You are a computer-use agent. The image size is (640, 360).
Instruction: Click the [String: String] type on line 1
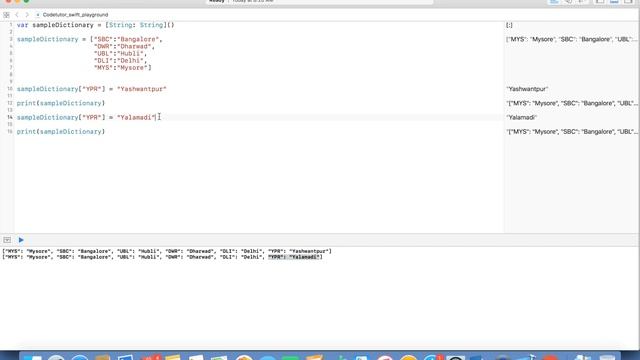click(136, 25)
